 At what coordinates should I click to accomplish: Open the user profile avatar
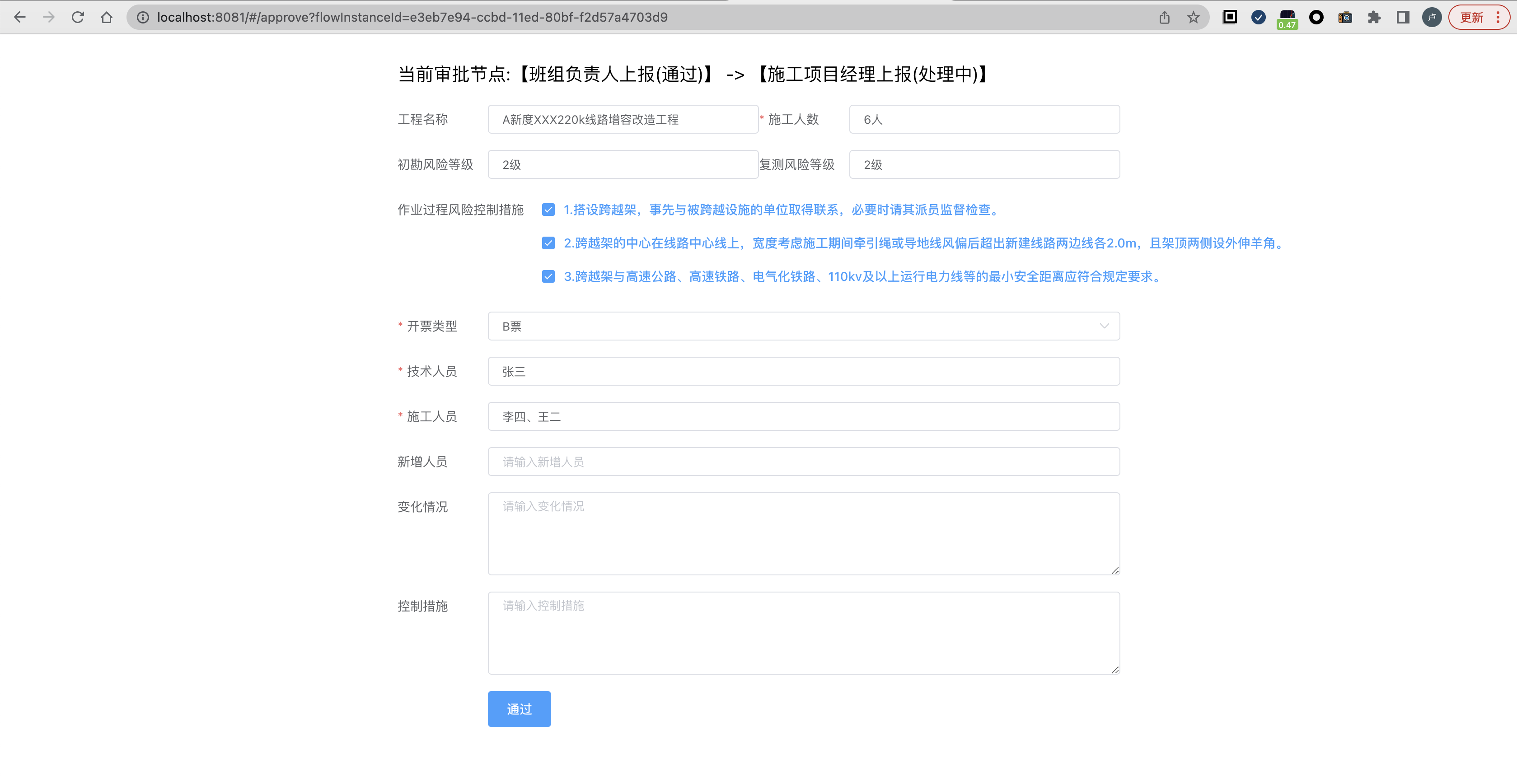pyautogui.click(x=1432, y=17)
